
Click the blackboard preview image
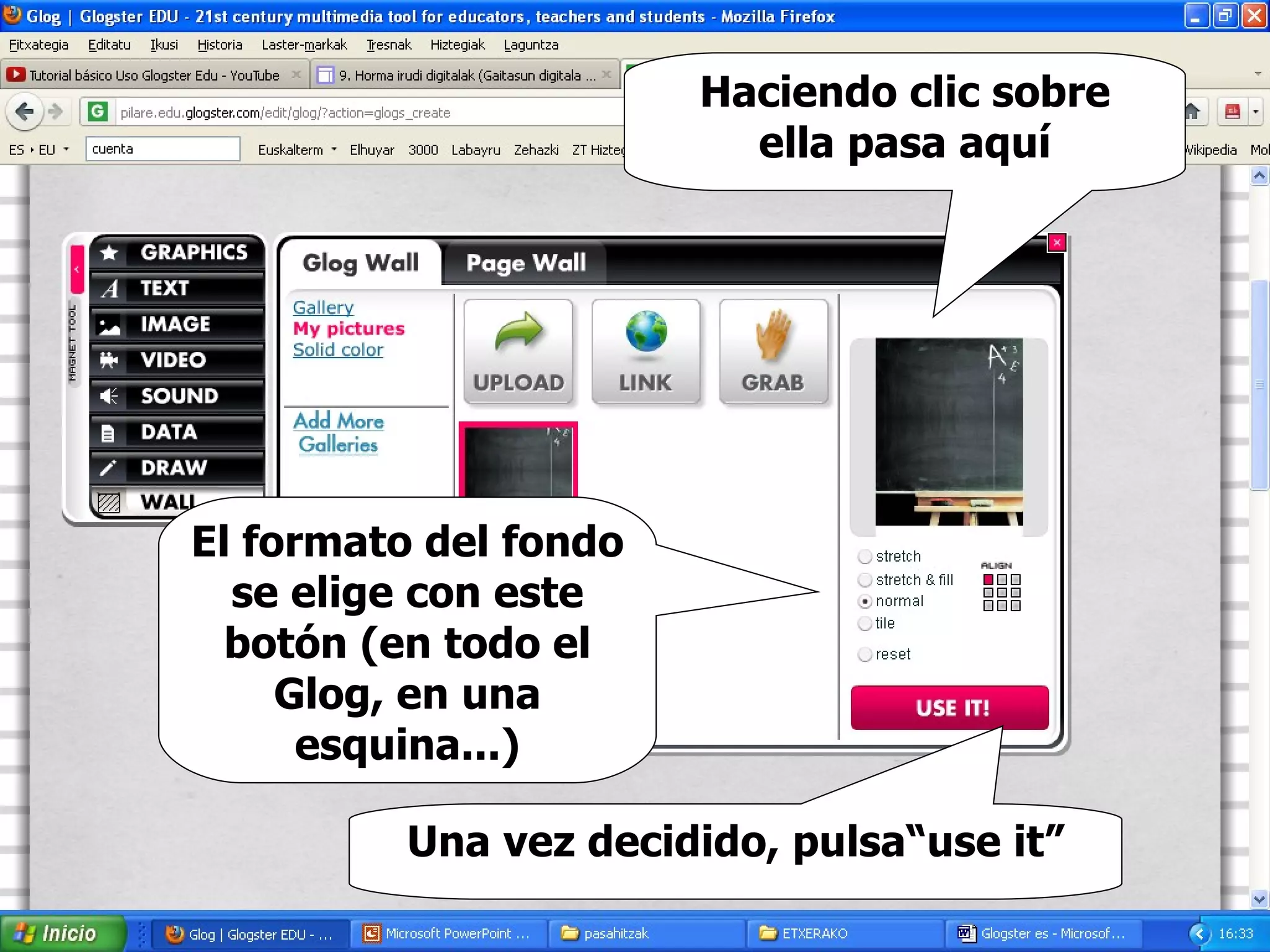click(949, 432)
